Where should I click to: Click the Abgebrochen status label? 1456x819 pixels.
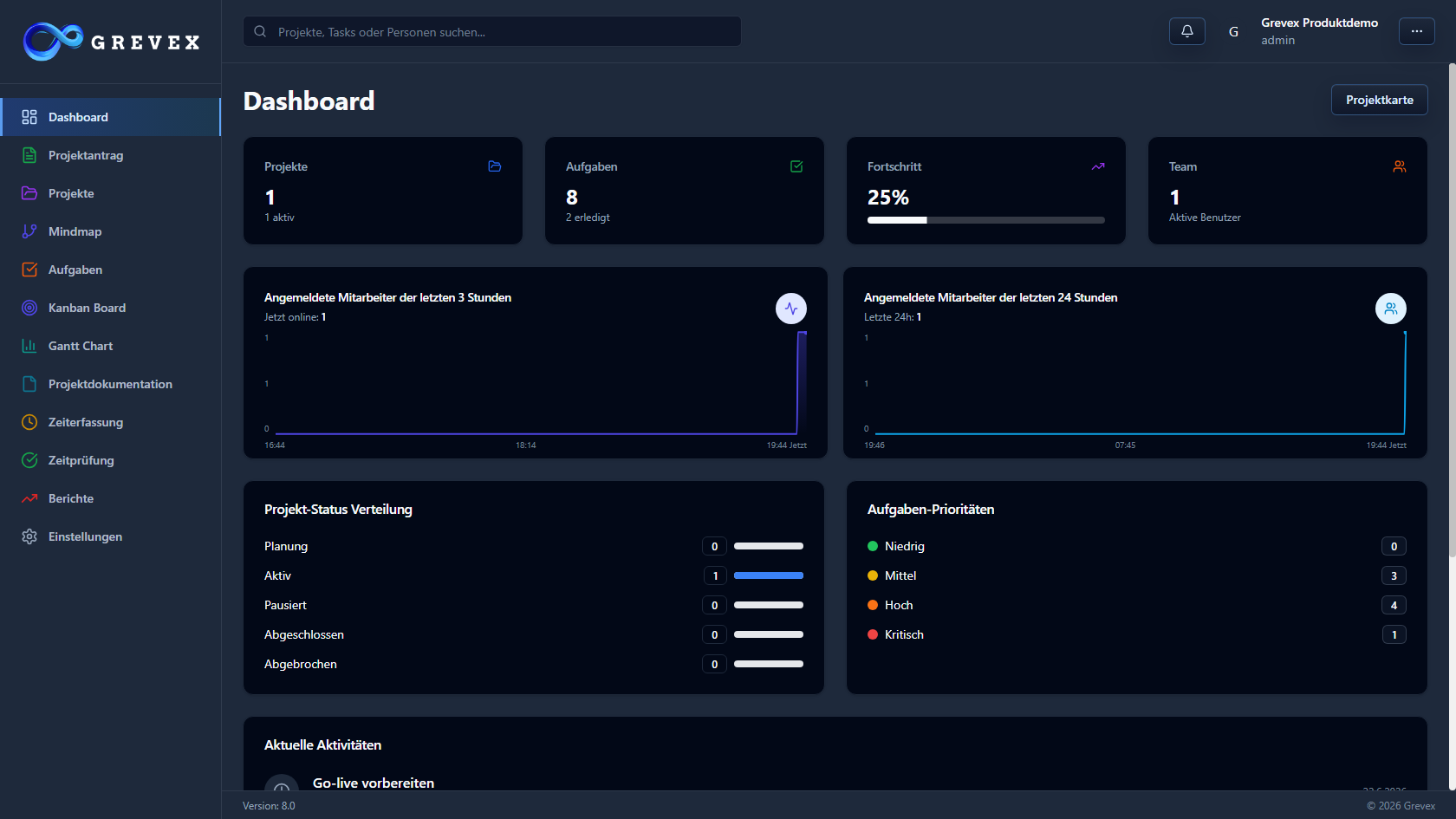coord(301,664)
